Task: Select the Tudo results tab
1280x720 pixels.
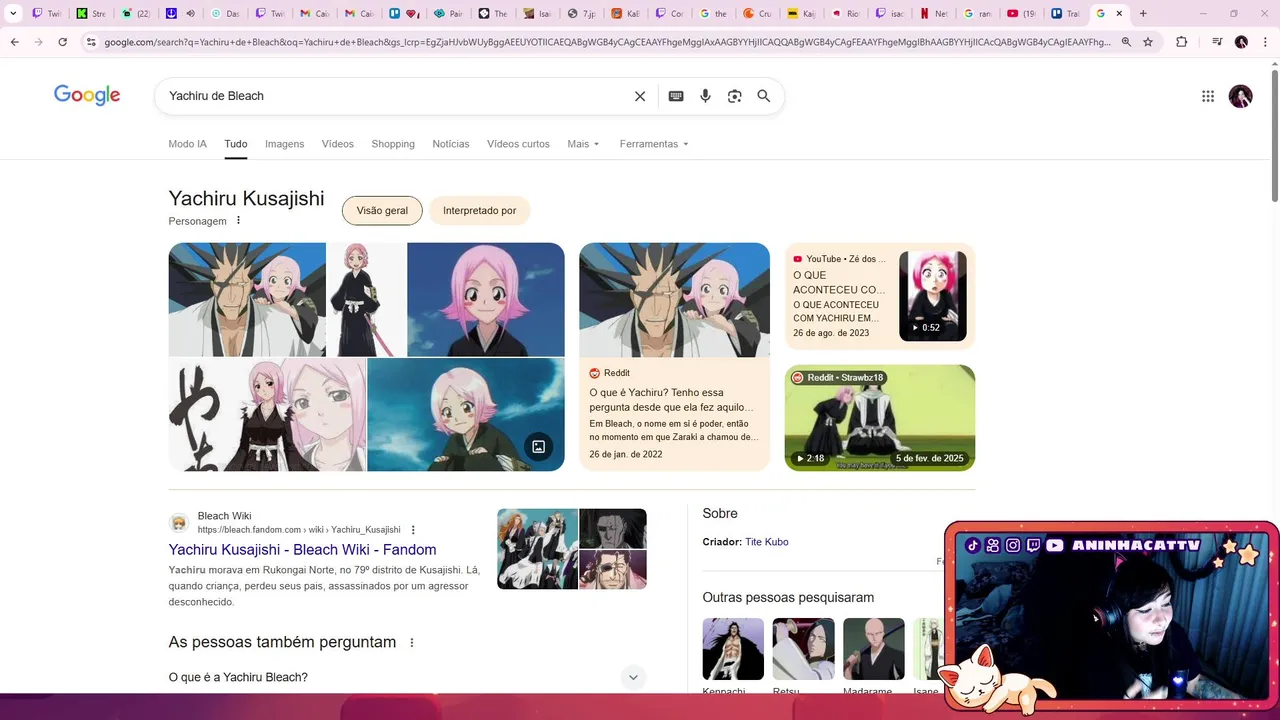Action: (x=236, y=144)
